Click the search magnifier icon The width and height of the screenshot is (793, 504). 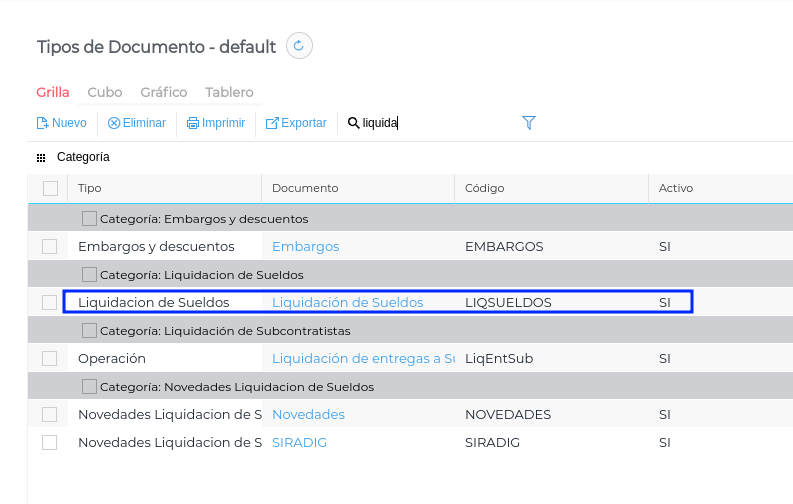(x=353, y=123)
